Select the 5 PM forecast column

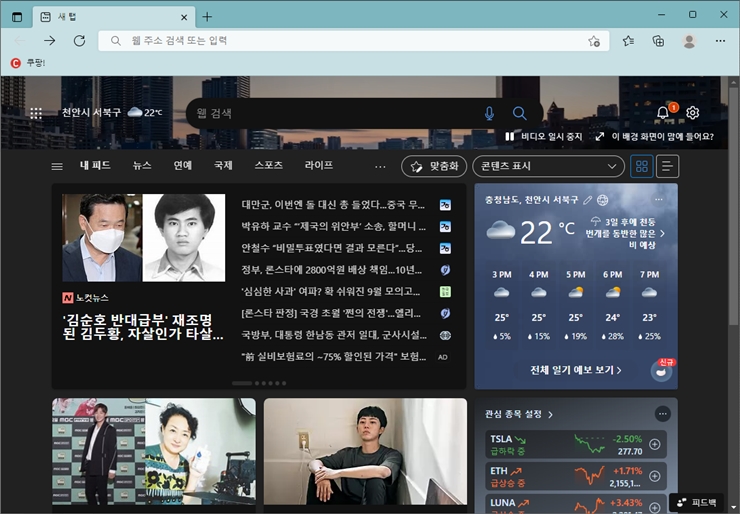(x=576, y=305)
